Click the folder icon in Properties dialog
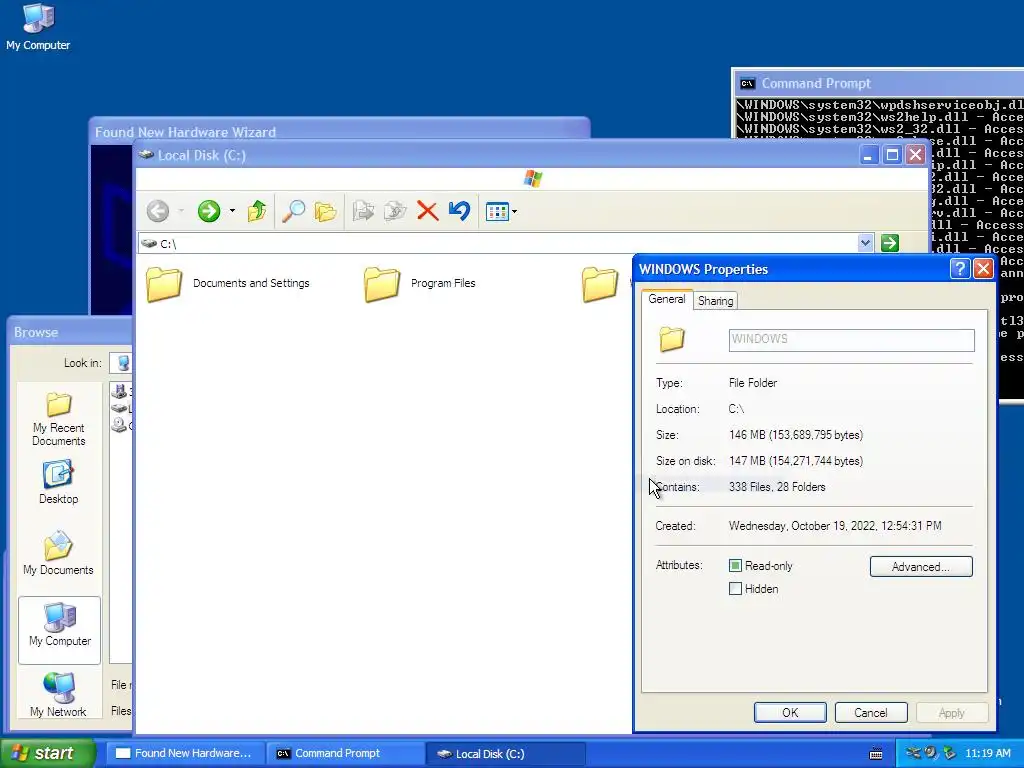The width and height of the screenshot is (1024, 768). click(x=671, y=339)
